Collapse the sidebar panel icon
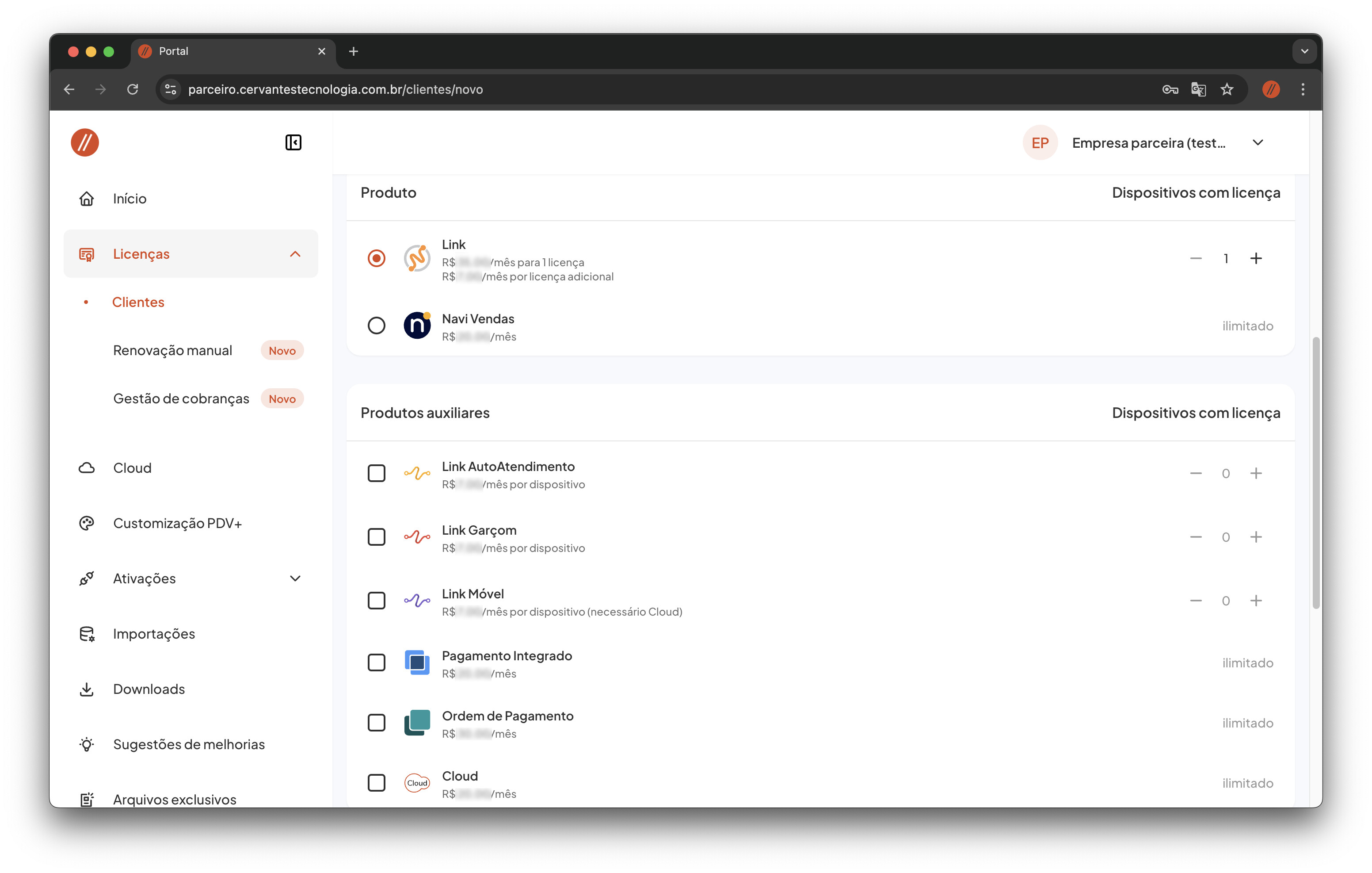1372x873 pixels. (x=293, y=142)
